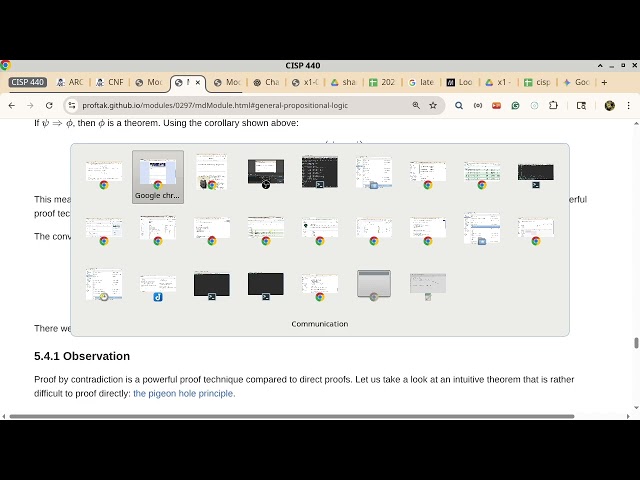Open the pigeon hole principle link

tap(184, 393)
